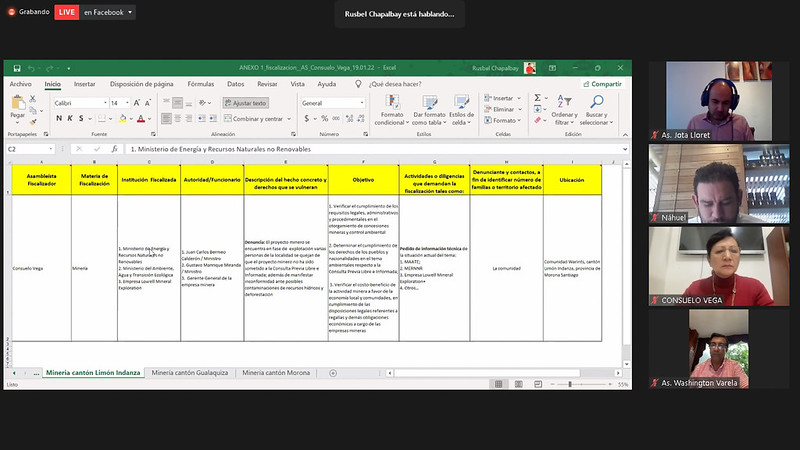This screenshot has width=800, height=450.
Task: Decrease font size with small A icon
Action: 148,103
